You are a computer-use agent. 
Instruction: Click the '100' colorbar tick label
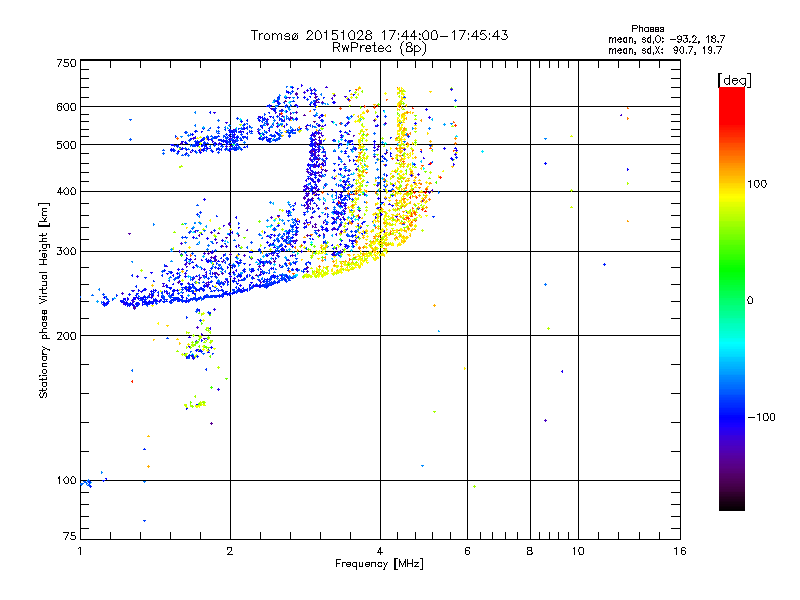pos(757,184)
